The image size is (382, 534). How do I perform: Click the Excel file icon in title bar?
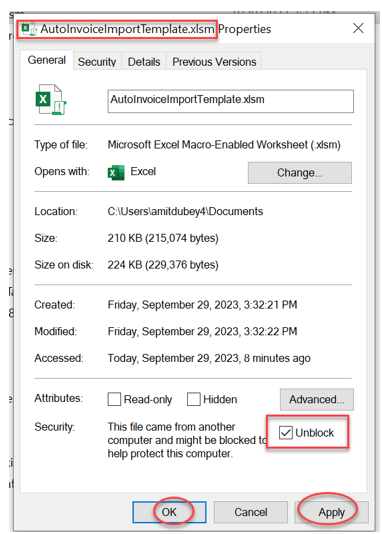29,29
